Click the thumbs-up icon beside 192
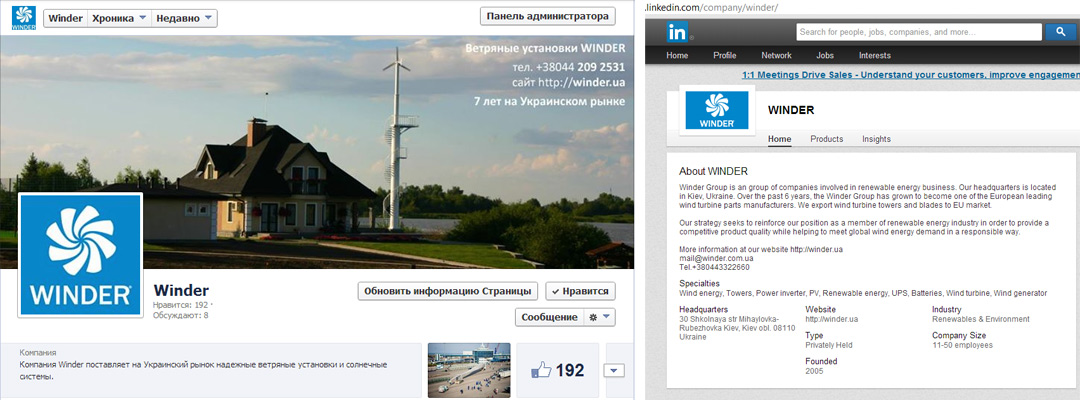 point(541,371)
